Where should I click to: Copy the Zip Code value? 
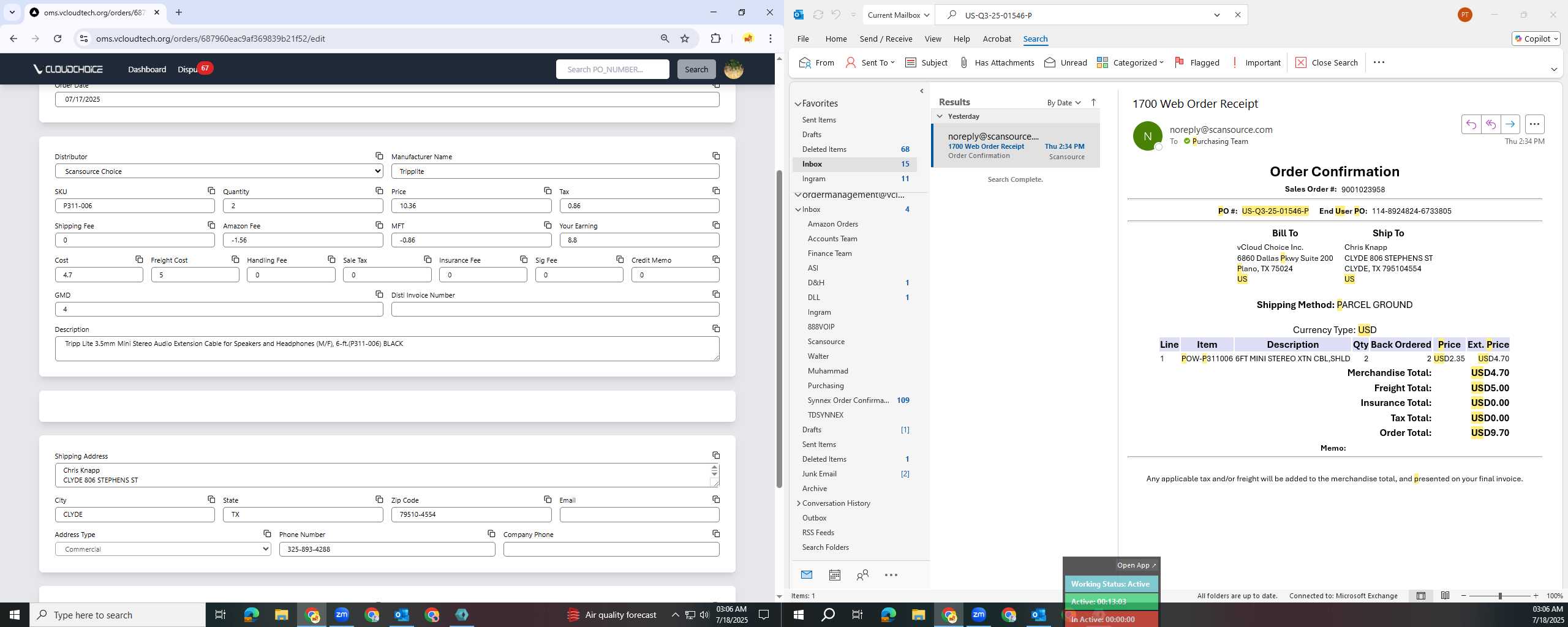[x=548, y=500]
